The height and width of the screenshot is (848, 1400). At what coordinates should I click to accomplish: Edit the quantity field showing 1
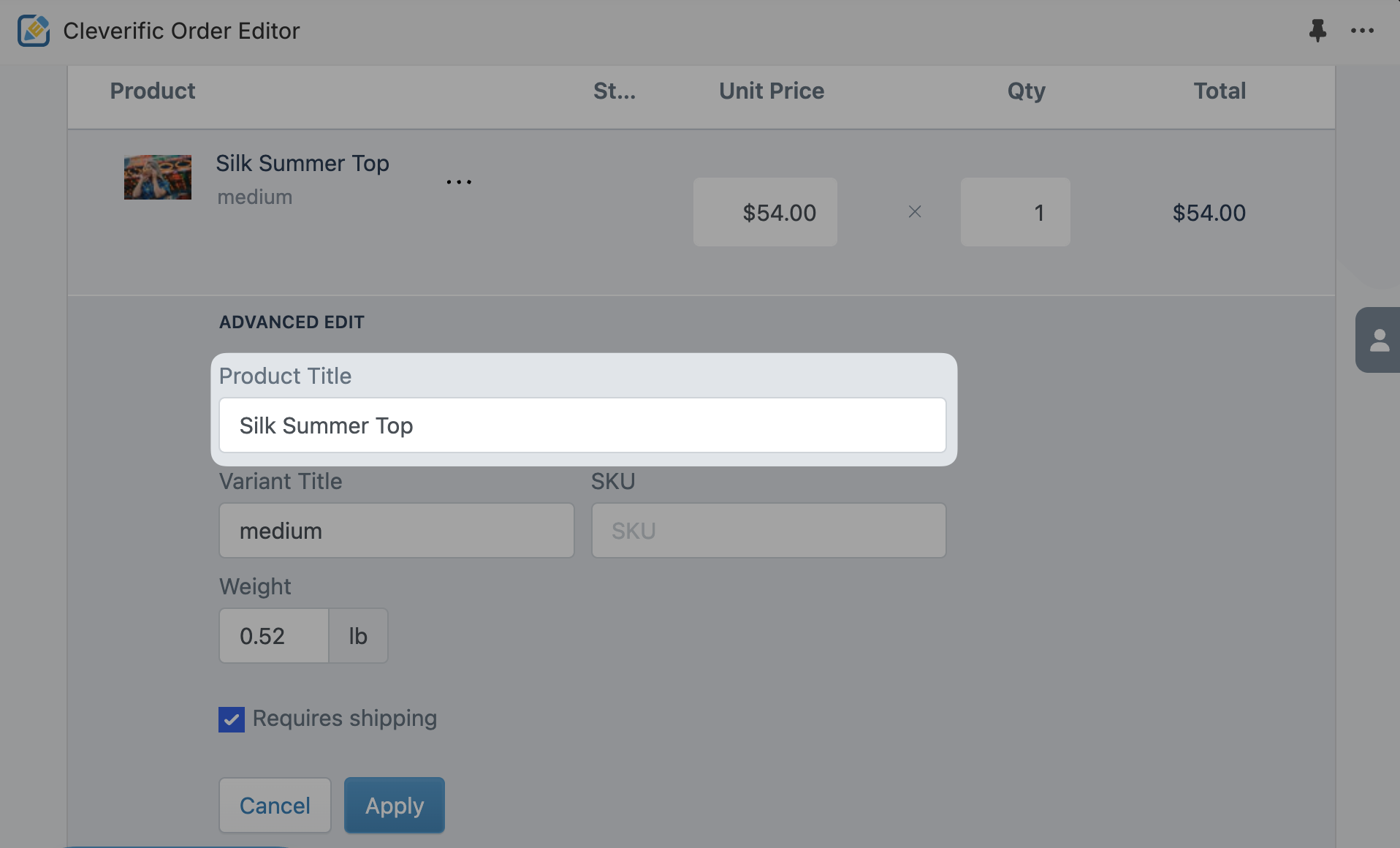[x=1016, y=212]
